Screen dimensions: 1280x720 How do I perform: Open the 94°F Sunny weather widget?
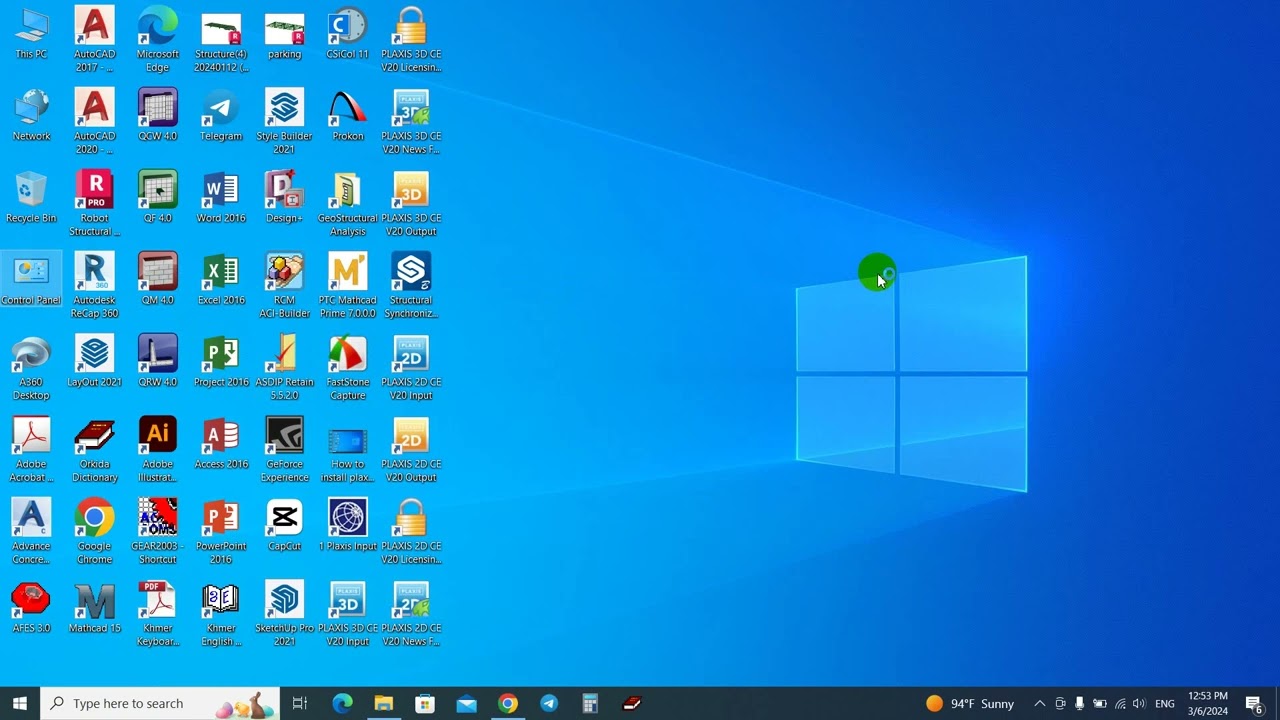click(x=970, y=703)
